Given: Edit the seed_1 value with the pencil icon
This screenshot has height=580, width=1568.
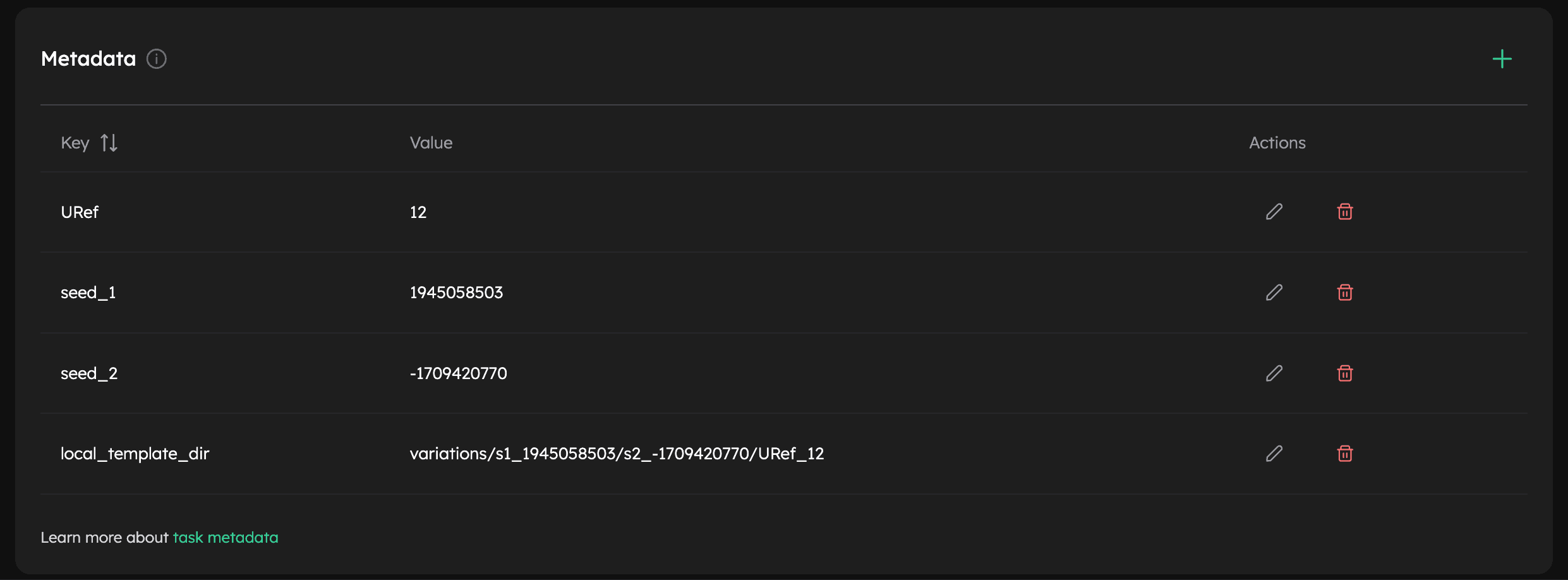Looking at the screenshot, I should (x=1274, y=292).
